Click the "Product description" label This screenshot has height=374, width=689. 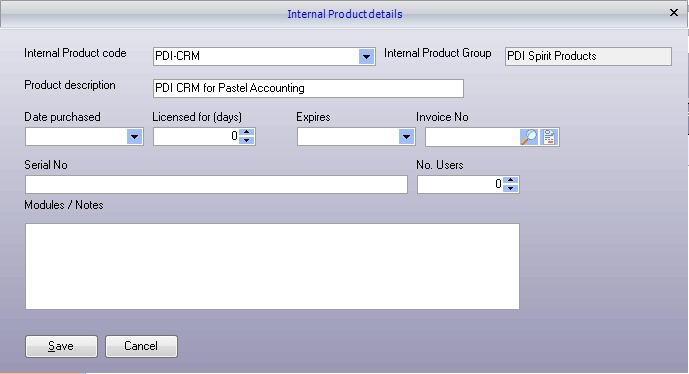pyautogui.click(x=70, y=85)
